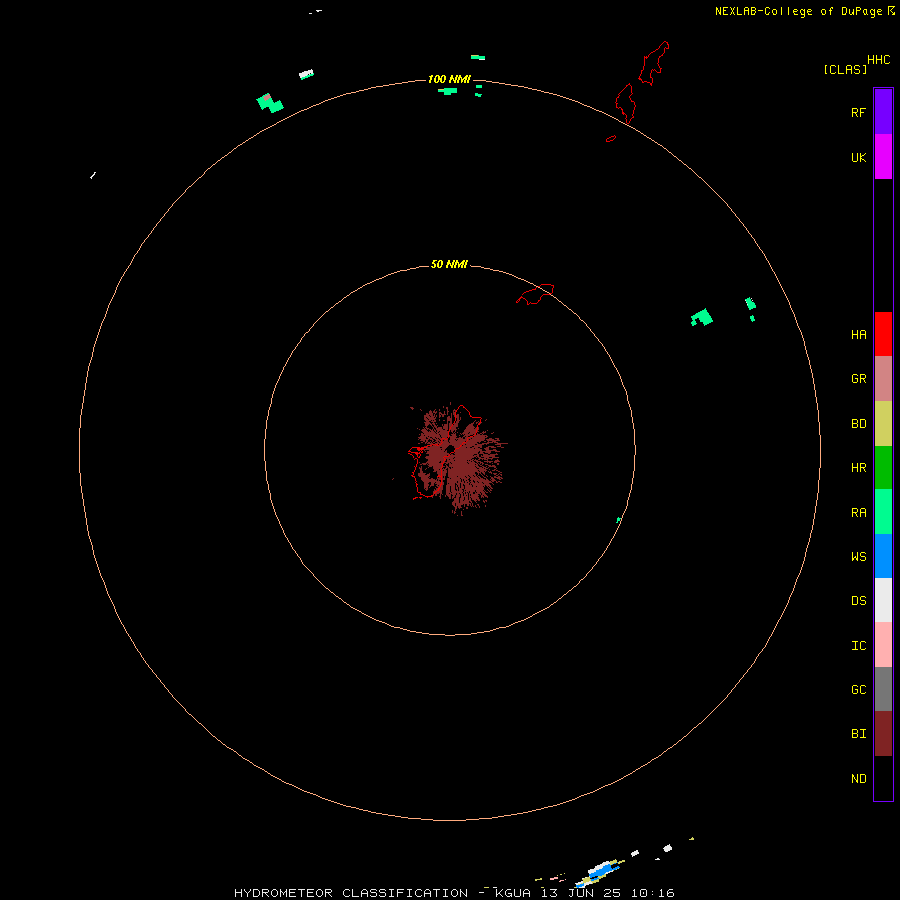Click the BD legend label
The height and width of the screenshot is (900, 900).
858,424
